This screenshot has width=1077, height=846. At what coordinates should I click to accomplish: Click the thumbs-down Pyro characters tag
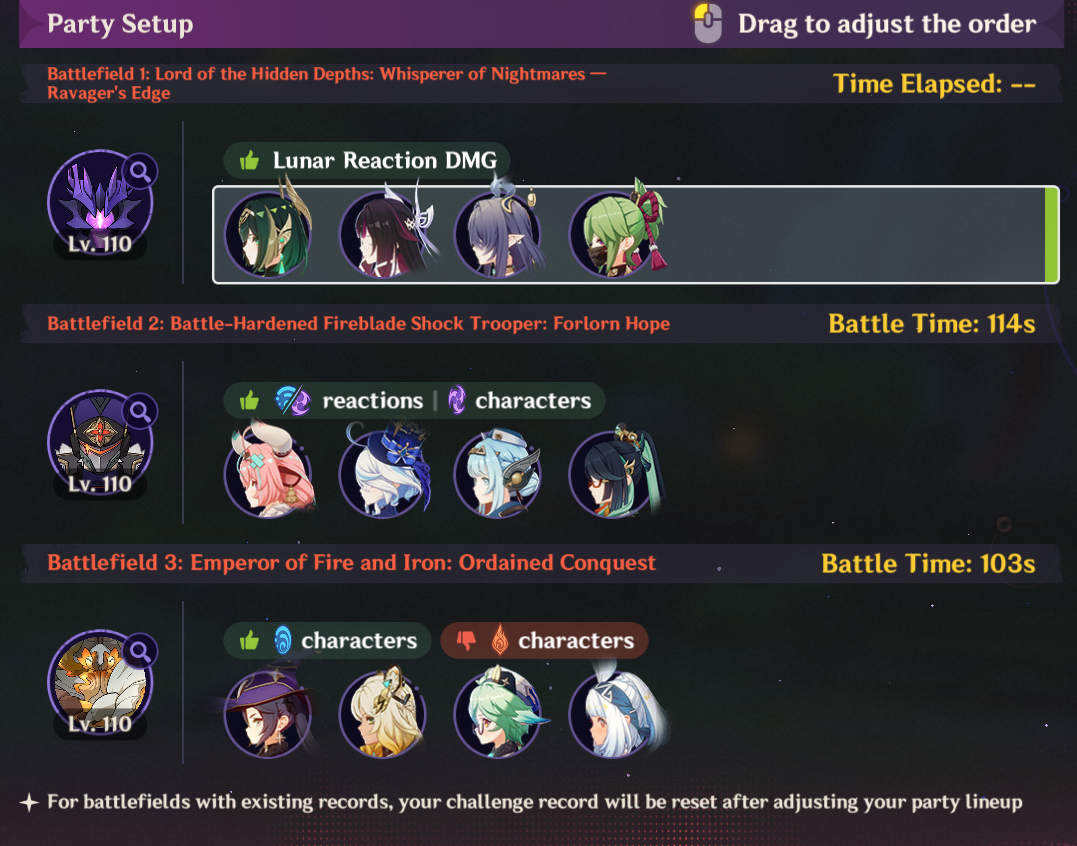[x=544, y=641]
